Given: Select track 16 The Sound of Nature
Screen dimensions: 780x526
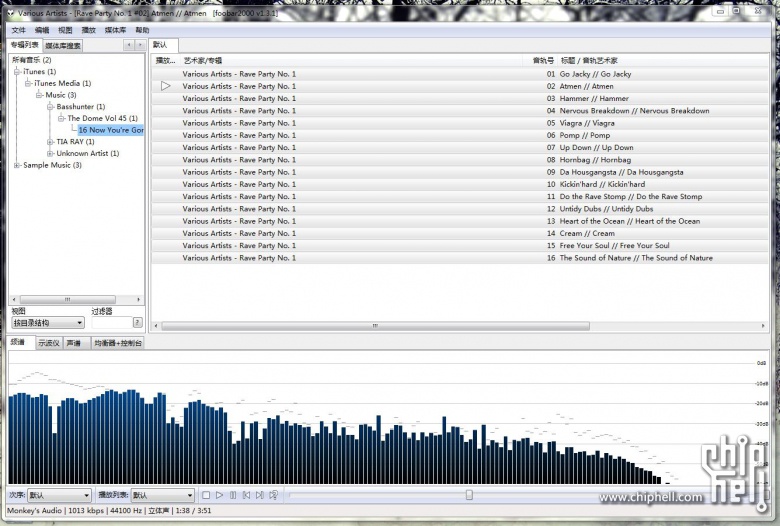Looking at the screenshot, I should [460, 258].
